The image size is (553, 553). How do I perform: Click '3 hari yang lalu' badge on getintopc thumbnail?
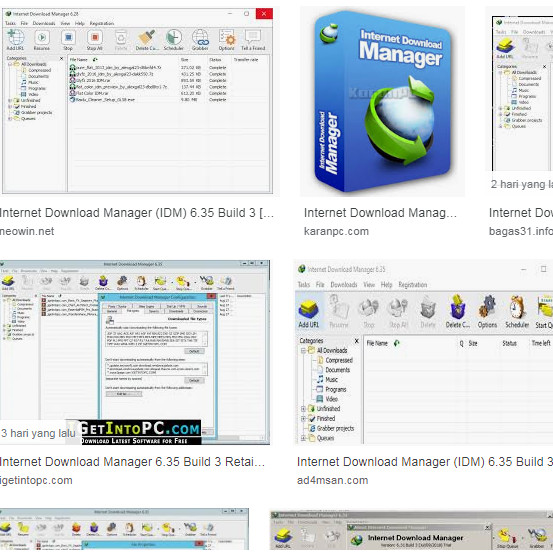coord(38,433)
